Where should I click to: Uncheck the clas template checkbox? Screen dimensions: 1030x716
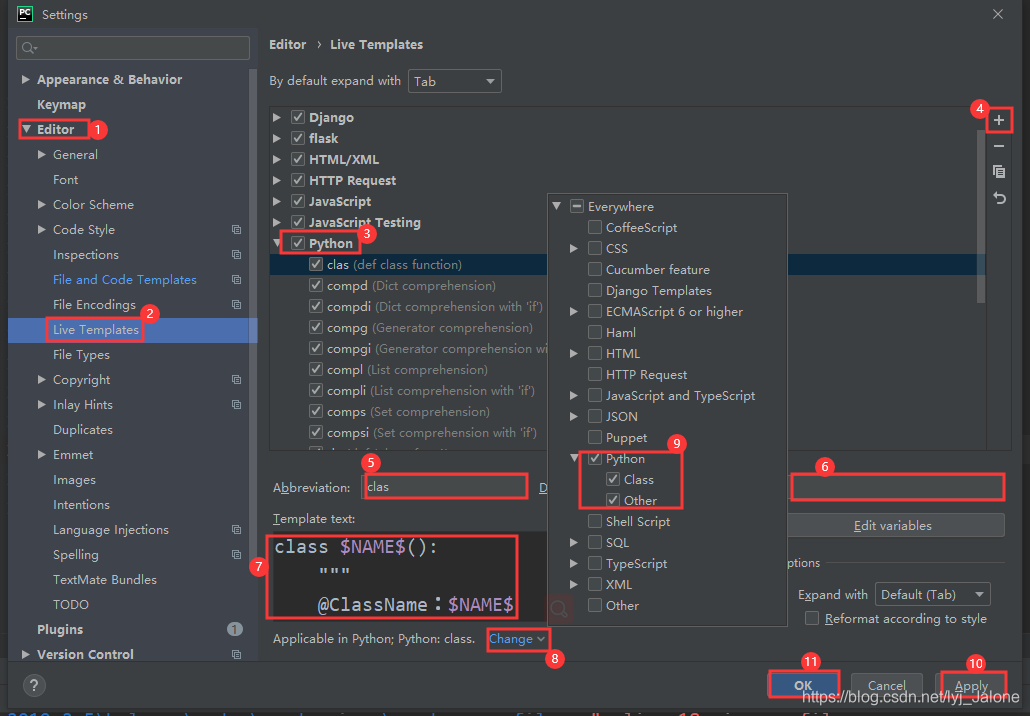pyautogui.click(x=316, y=264)
